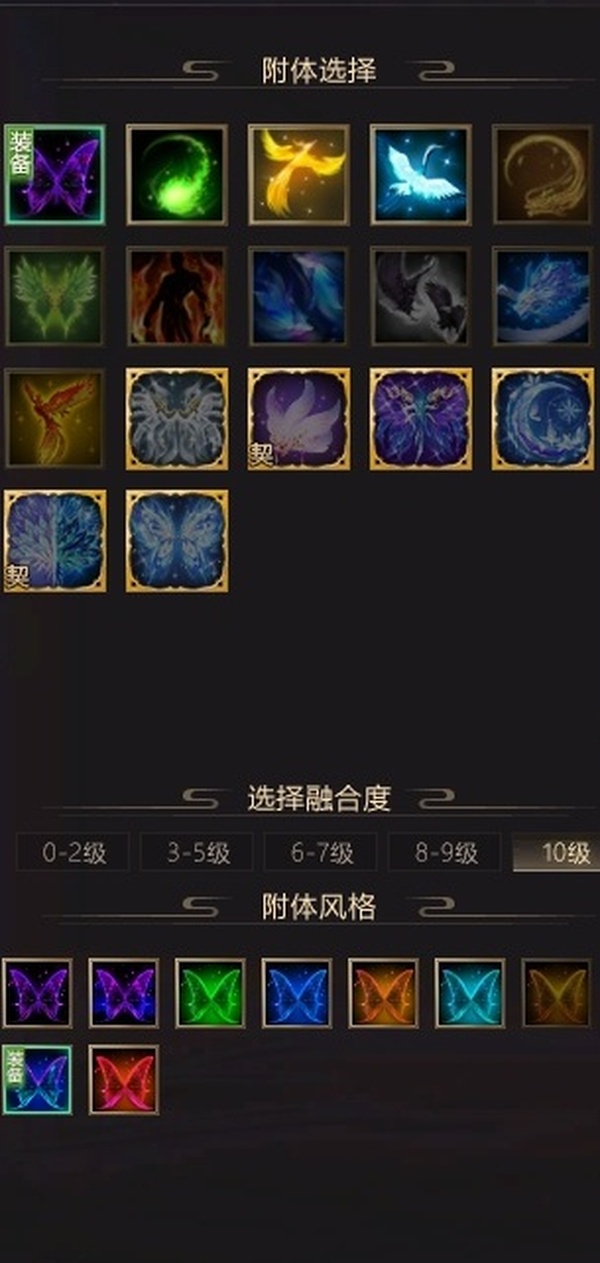Select the golden dragon ring icon
The width and height of the screenshot is (600, 1263).
click(x=543, y=174)
